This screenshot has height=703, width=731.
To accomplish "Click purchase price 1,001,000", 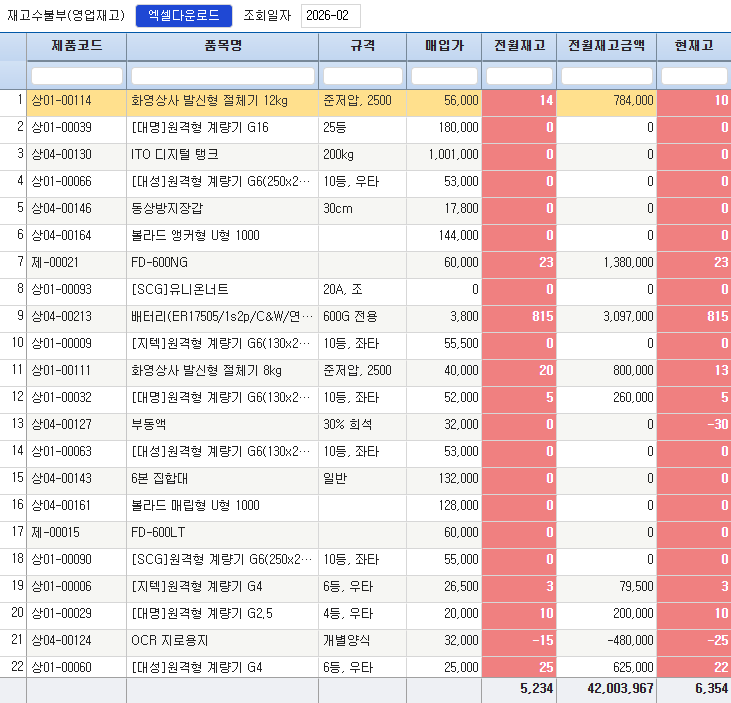I will coord(453,155).
